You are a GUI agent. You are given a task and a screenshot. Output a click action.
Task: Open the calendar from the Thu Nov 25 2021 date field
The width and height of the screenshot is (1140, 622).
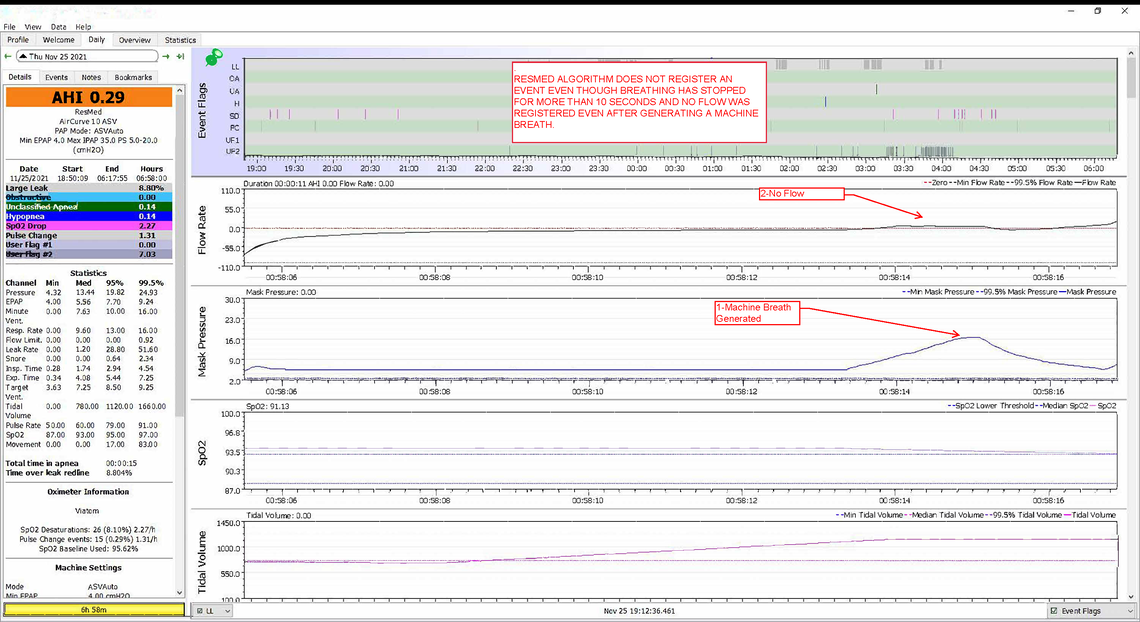coord(87,56)
